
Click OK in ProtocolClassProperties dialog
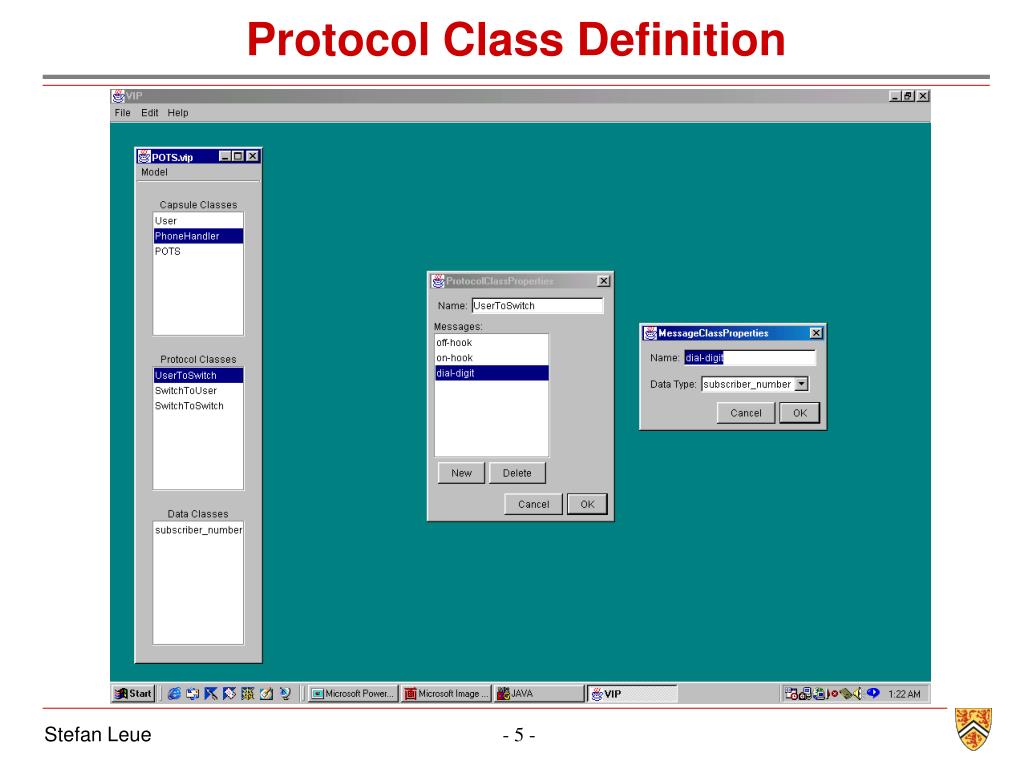[587, 504]
